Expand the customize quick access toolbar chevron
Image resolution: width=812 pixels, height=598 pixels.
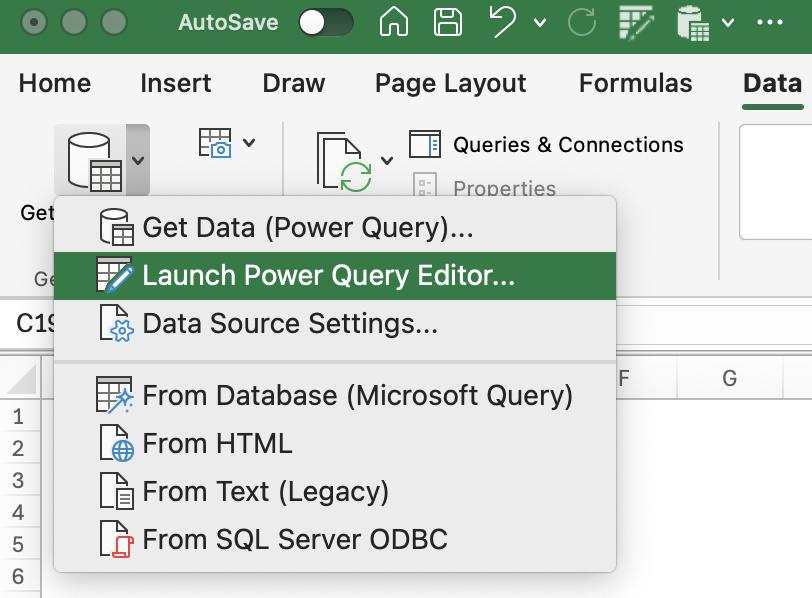728,23
